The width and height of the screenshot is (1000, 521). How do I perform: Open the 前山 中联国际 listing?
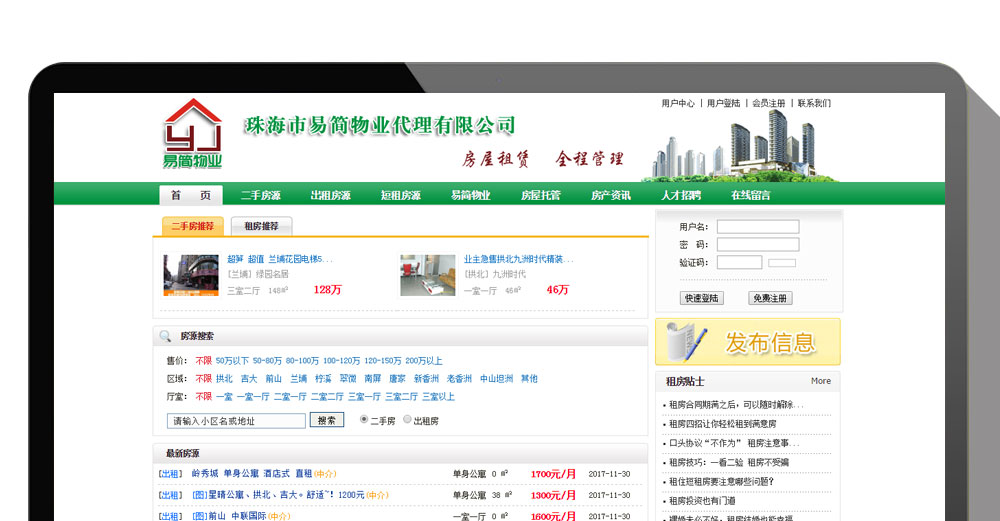pos(229,516)
